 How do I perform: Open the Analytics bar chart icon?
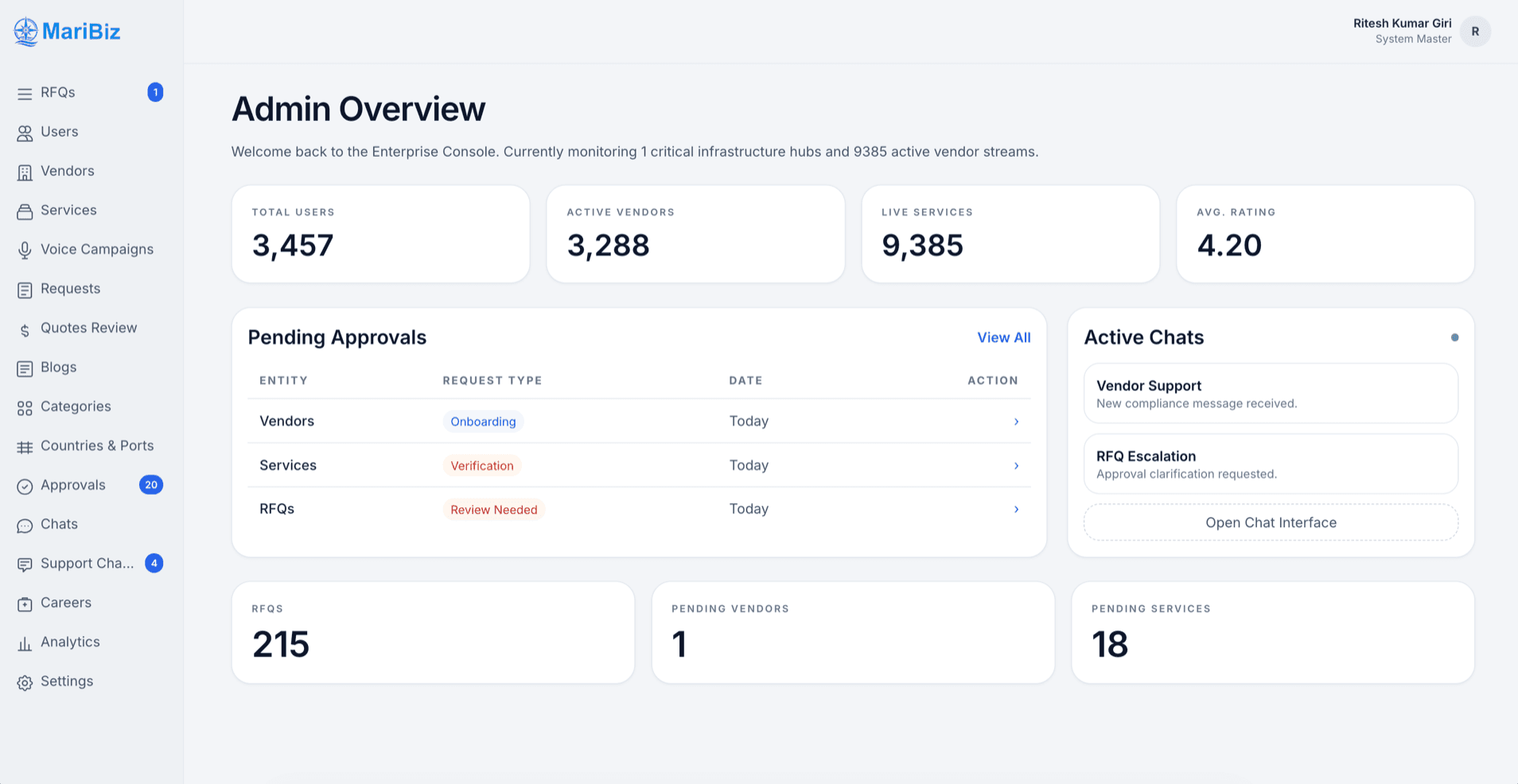[25, 643]
